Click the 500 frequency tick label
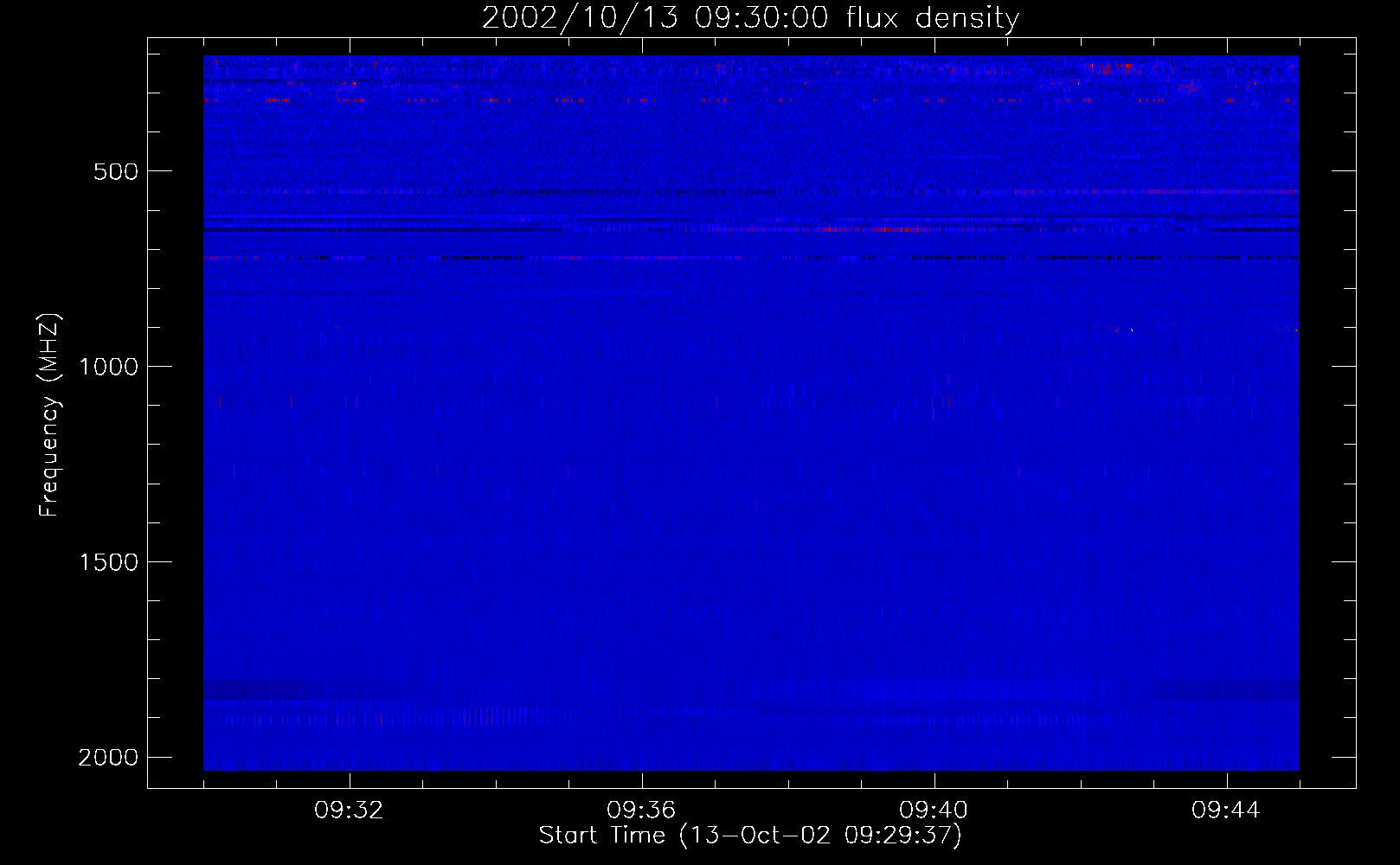 tap(116, 171)
